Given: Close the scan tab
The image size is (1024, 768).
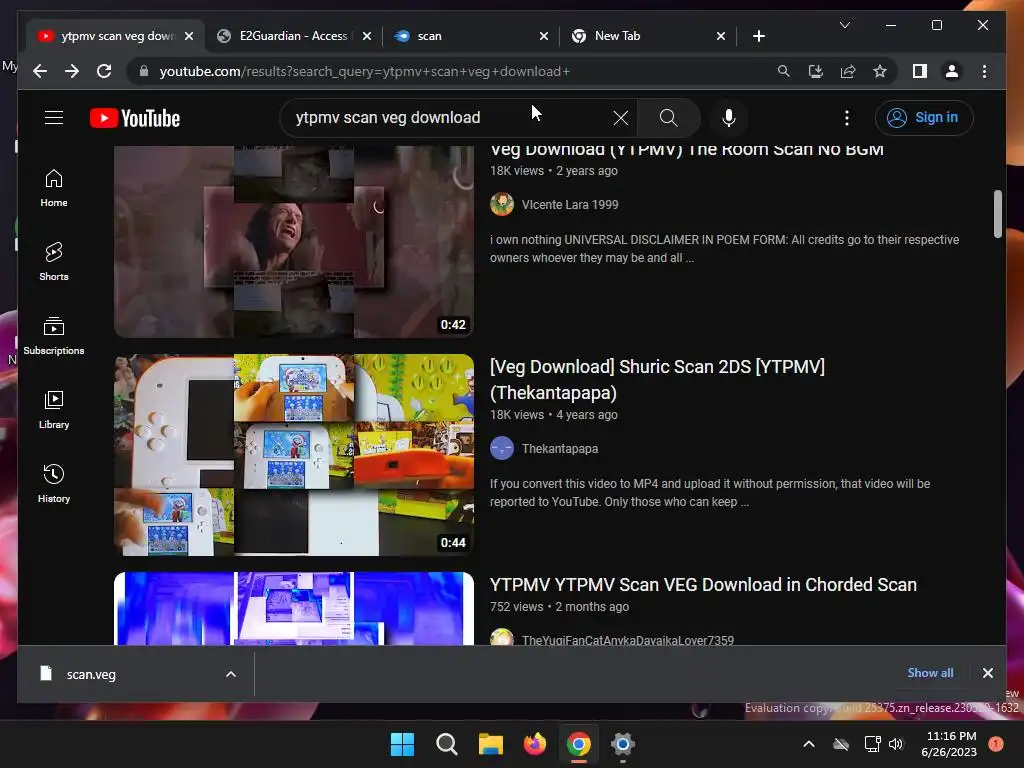Looking at the screenshot, I should [544, 36].
